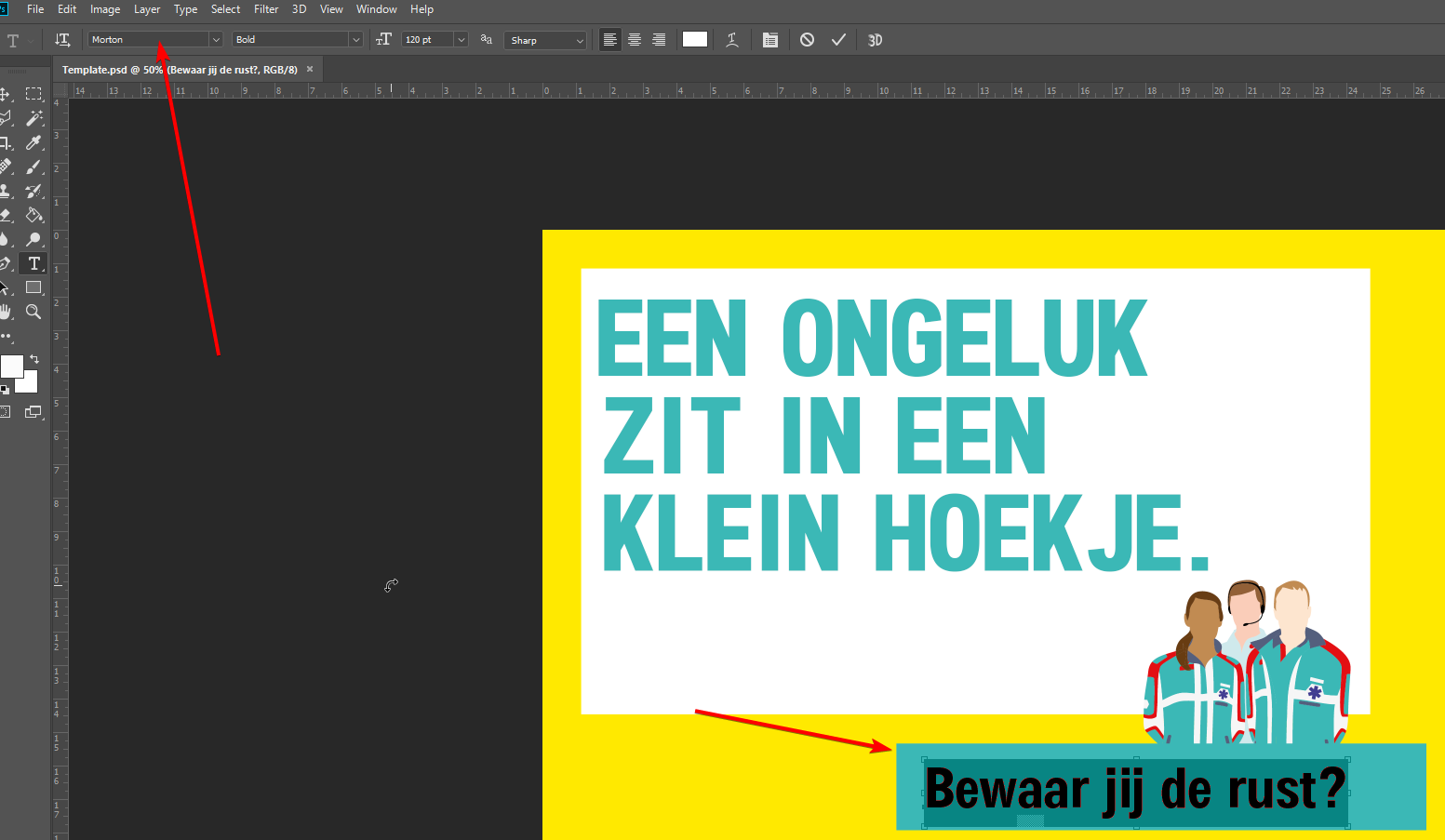Image resolution: width=1445 pixels, height=840 pixels.
Task: Select the Rectangular Marquee tool
Action: click(x=33, y=94)
